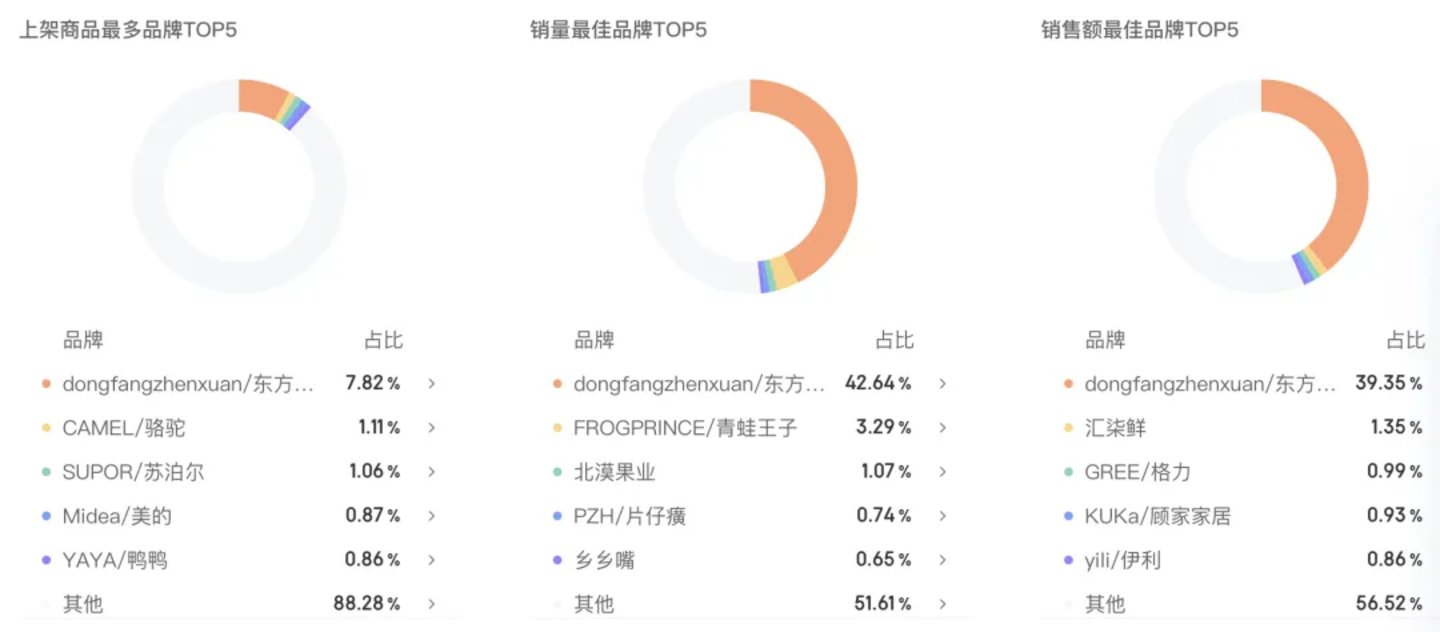Click the 占比 column header in 上架商品最多品牌TOP5
This screenshot has width=1440, height=632.
[384, 340]
